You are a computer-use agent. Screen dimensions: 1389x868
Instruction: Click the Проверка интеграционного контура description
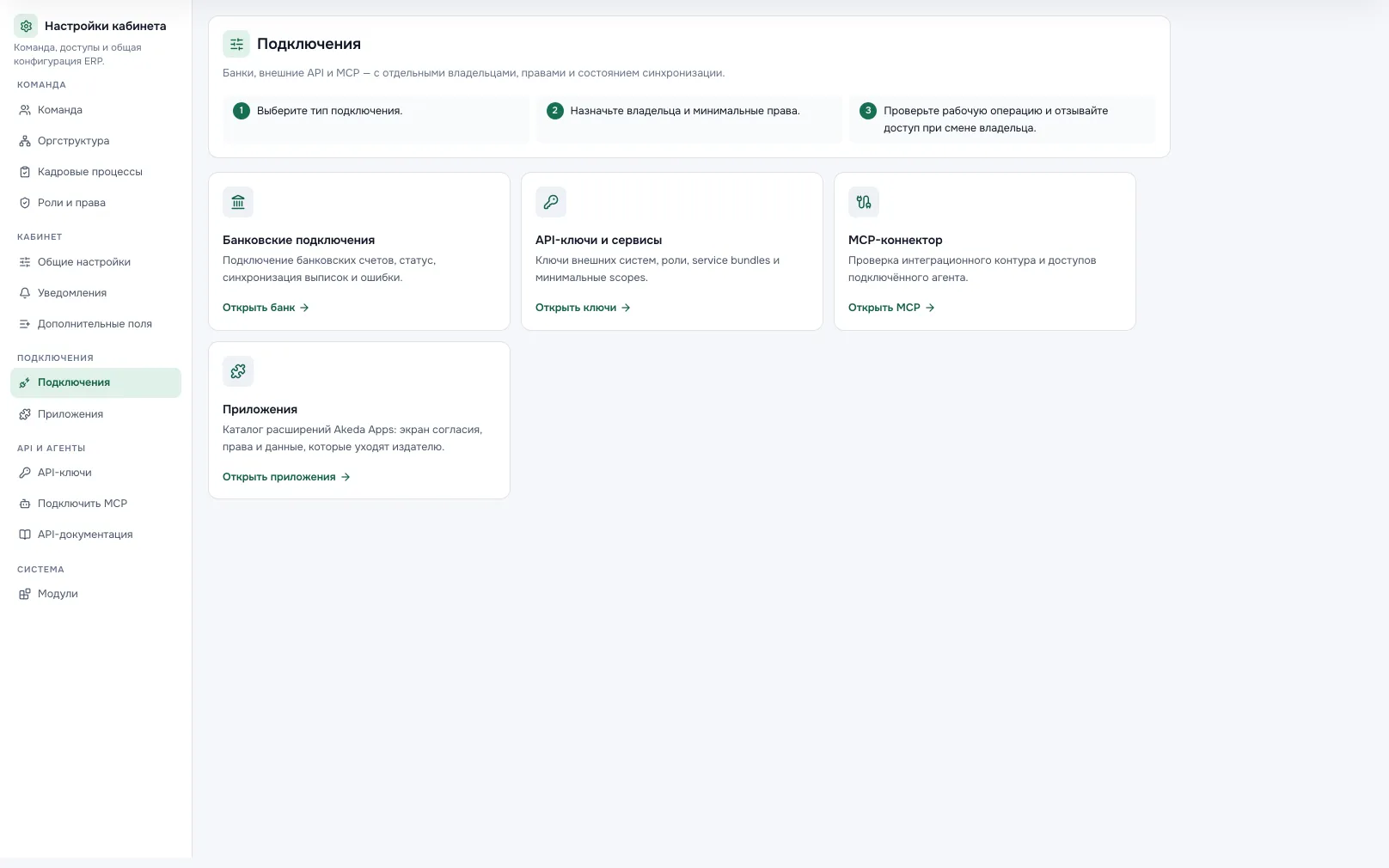972,269
